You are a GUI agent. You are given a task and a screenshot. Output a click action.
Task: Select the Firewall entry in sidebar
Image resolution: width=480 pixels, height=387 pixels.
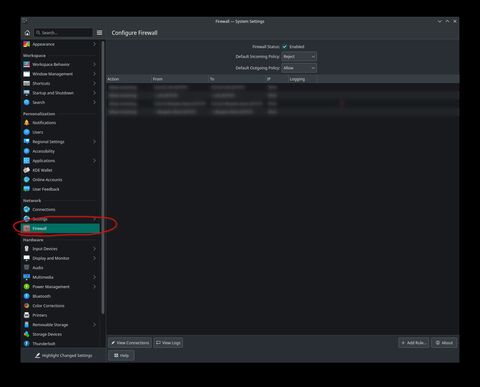tap(60, 228)
